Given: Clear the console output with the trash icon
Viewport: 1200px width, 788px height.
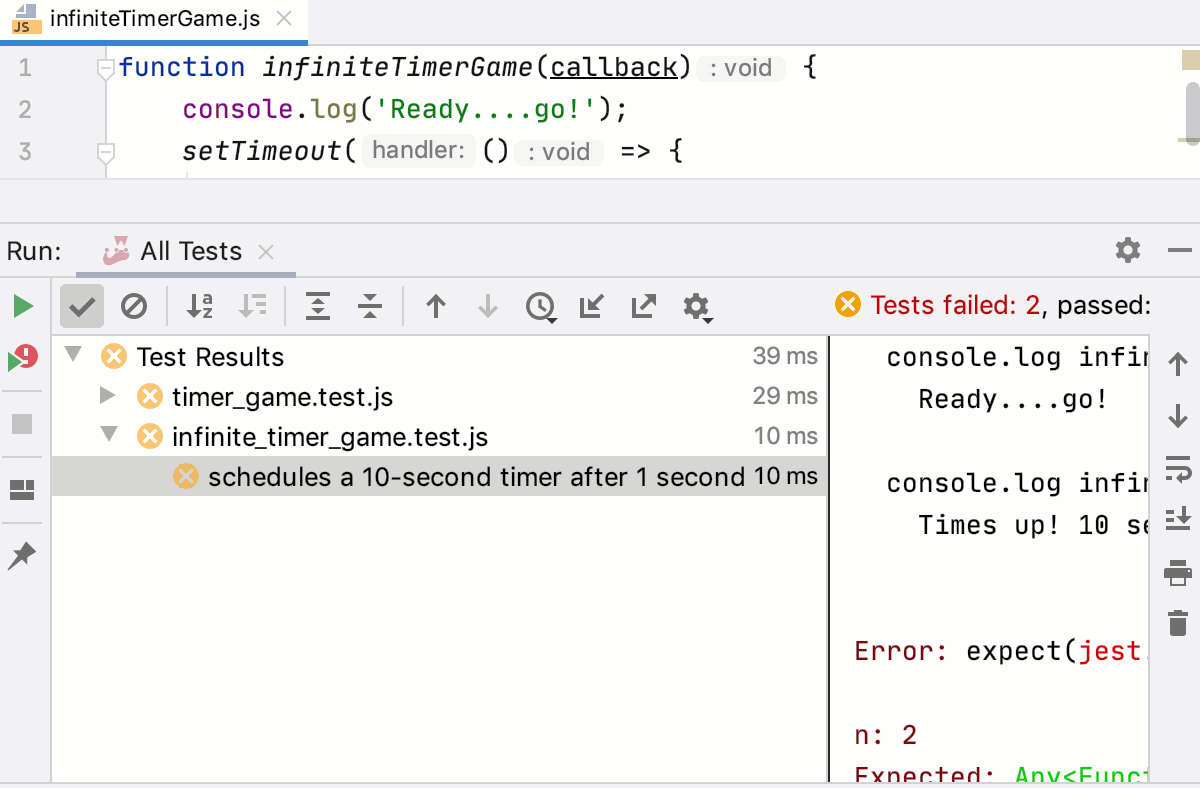Looking at the screenshot, I should point(1177,622).
